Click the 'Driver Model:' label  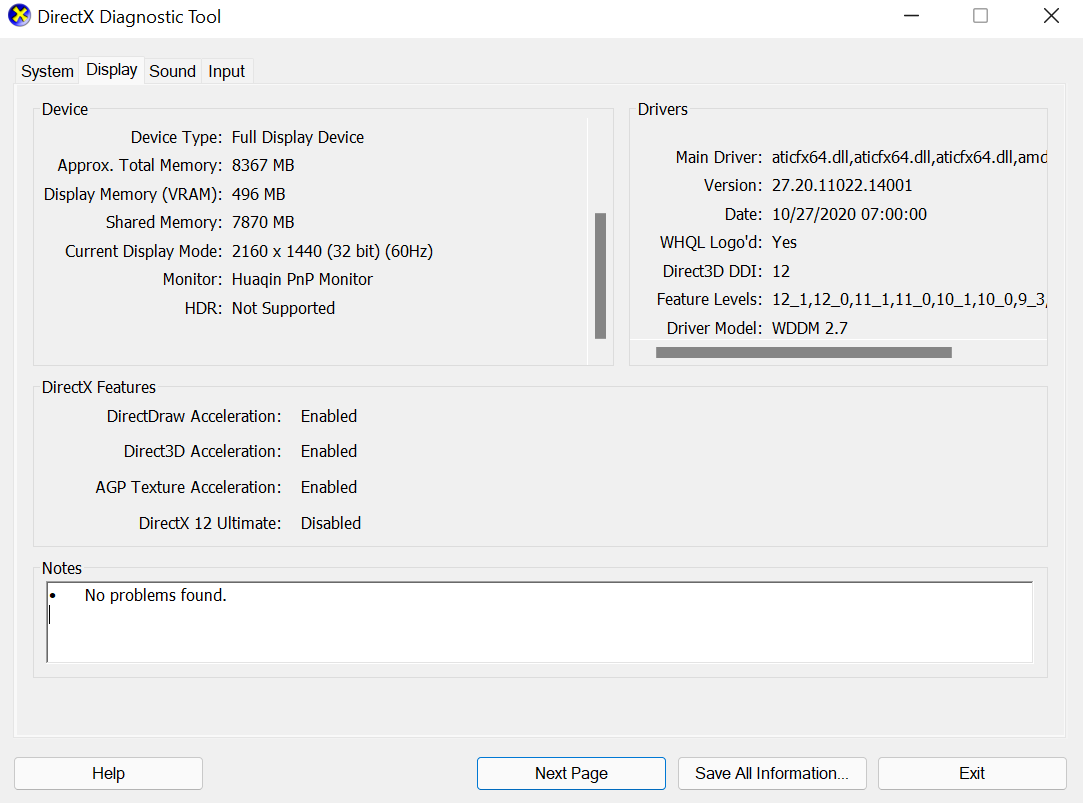tap(714, 329)
